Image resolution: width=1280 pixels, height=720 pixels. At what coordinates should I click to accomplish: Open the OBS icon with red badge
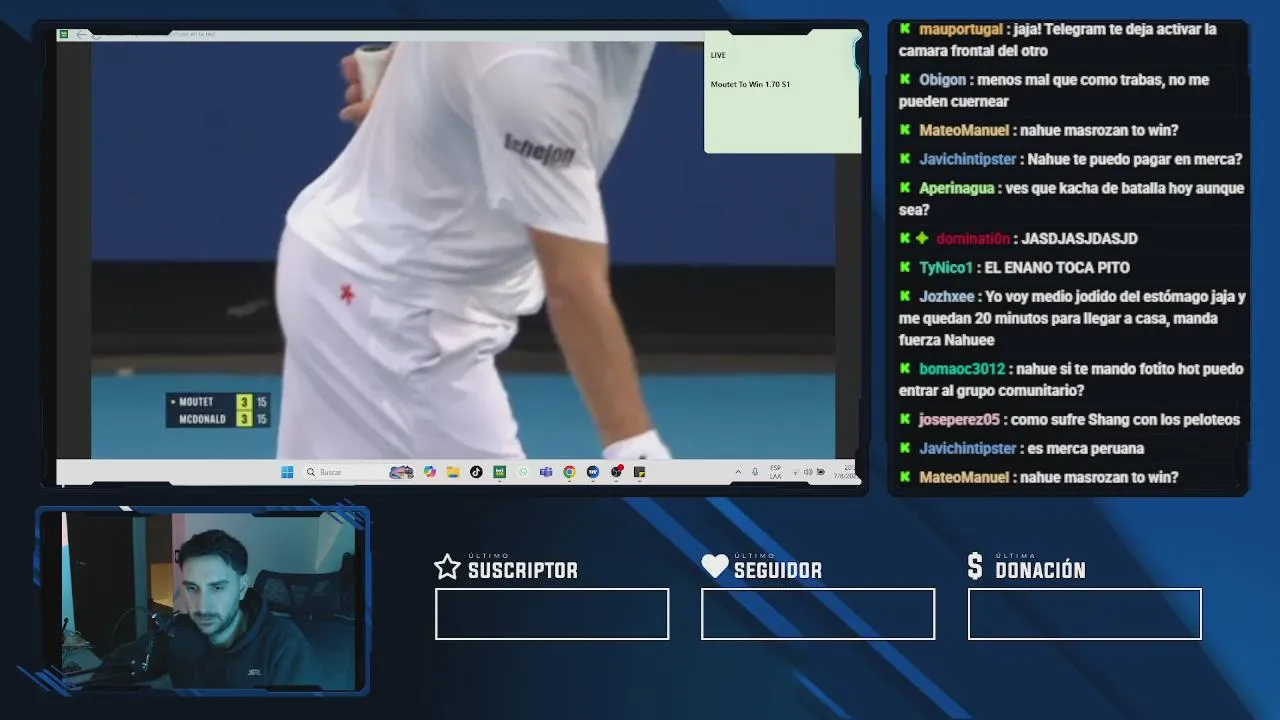tap(616, 472)
